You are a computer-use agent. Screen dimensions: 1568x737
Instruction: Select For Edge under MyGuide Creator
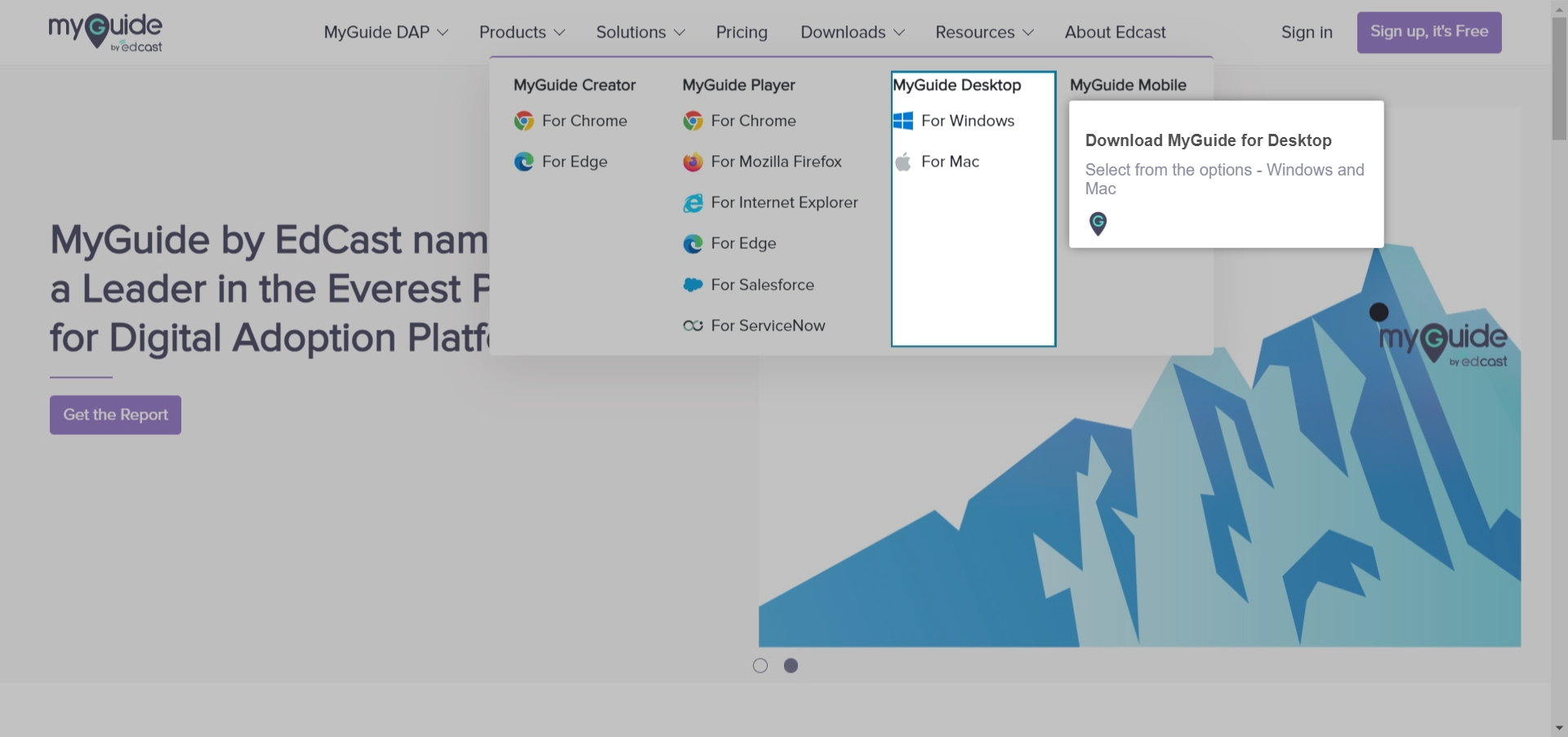(x=575, y=162)
